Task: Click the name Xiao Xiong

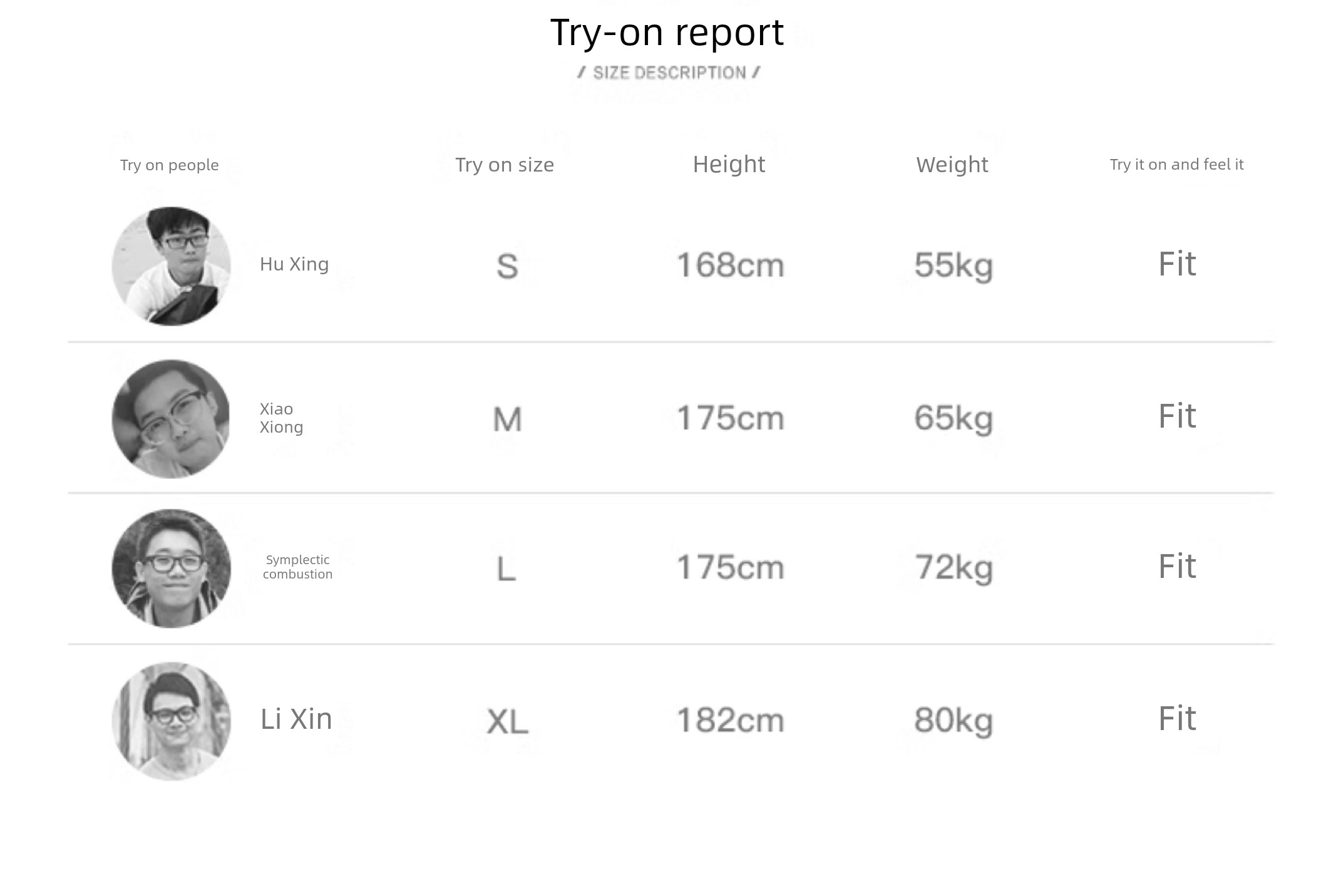Action: pos(282,418)
